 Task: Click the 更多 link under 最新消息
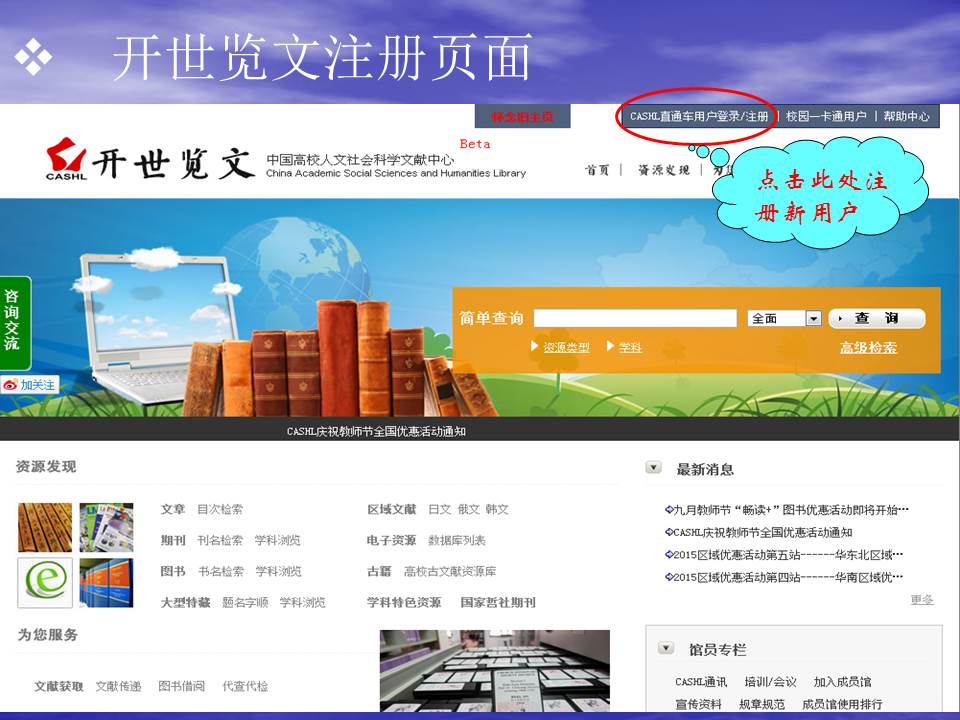click(x=922, y=599)
